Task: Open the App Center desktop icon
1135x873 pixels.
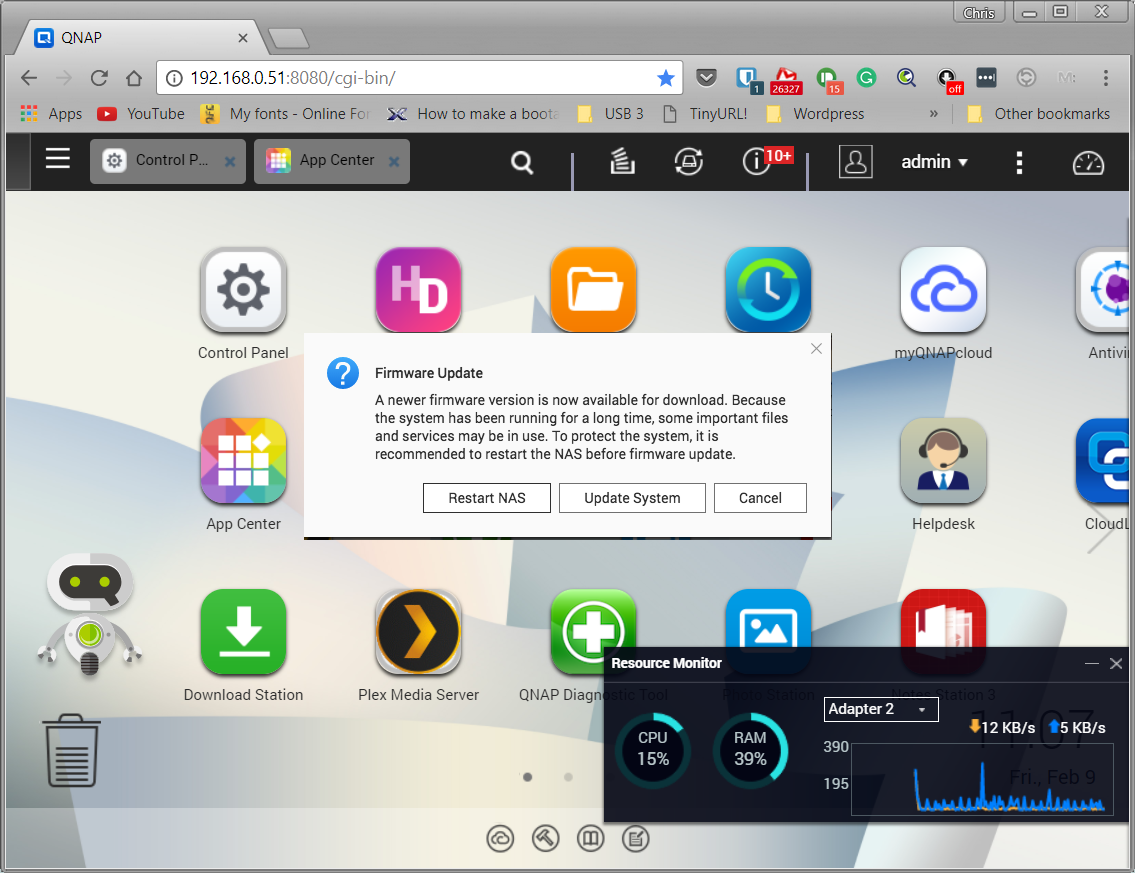Action: pos(243,461)
